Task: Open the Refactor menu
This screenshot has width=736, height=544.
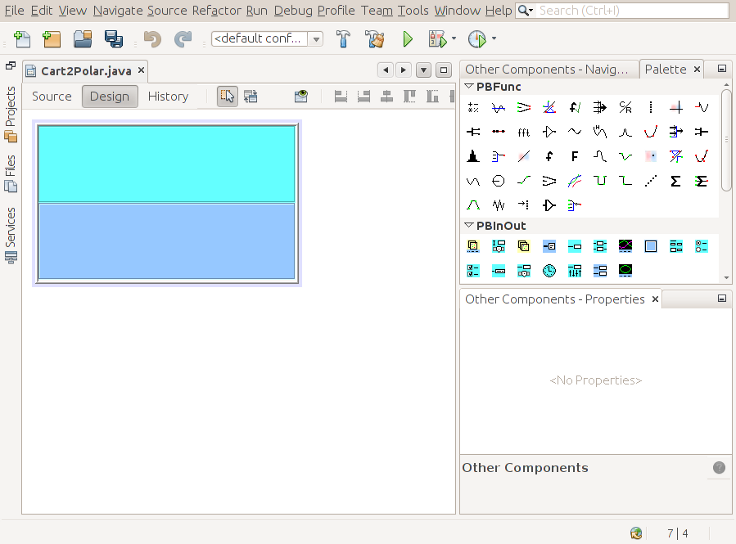Action: tap(216, 10)
